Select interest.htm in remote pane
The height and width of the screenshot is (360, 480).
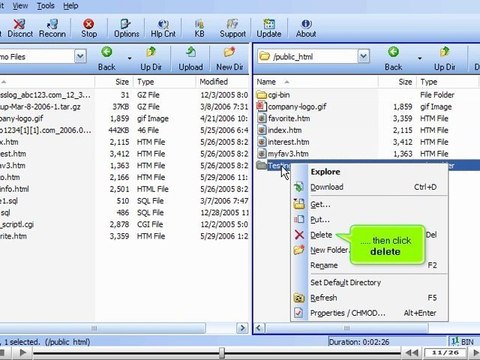tap(288, 142)
